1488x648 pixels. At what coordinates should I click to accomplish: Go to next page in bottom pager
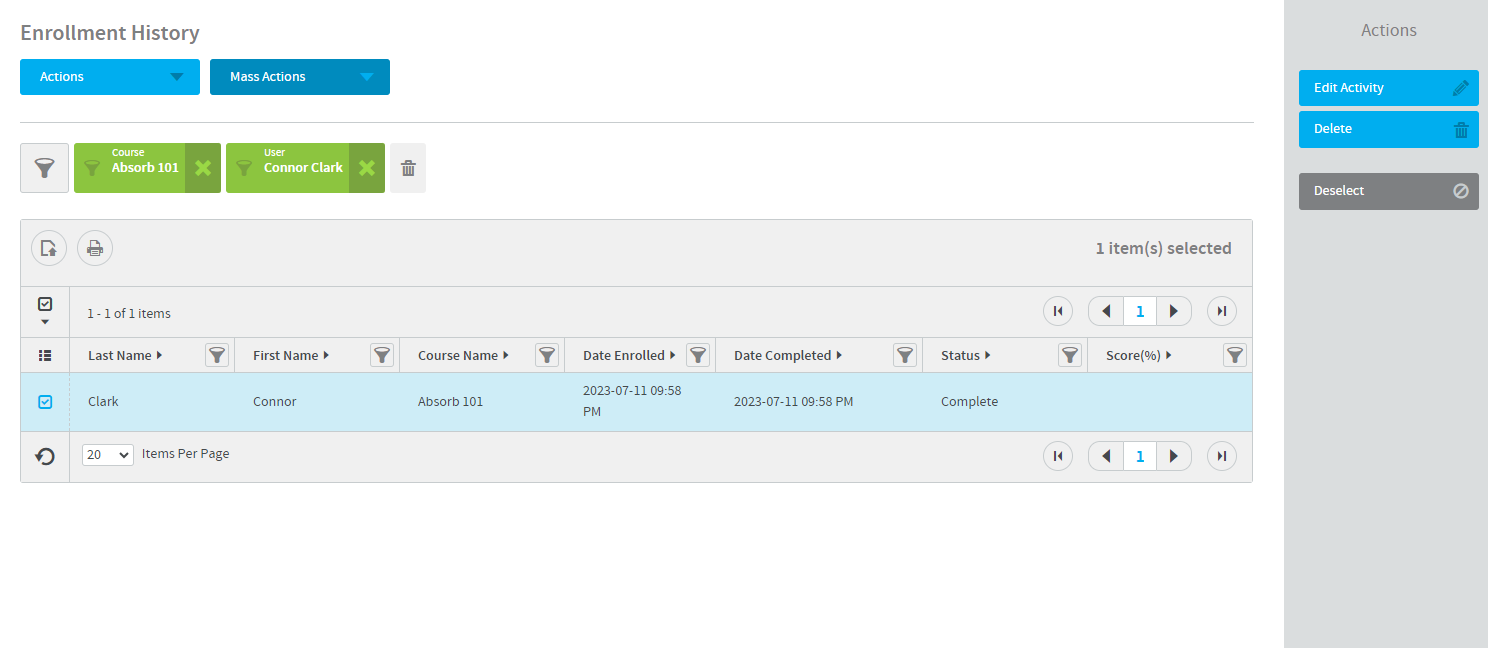coord(1174,456)
